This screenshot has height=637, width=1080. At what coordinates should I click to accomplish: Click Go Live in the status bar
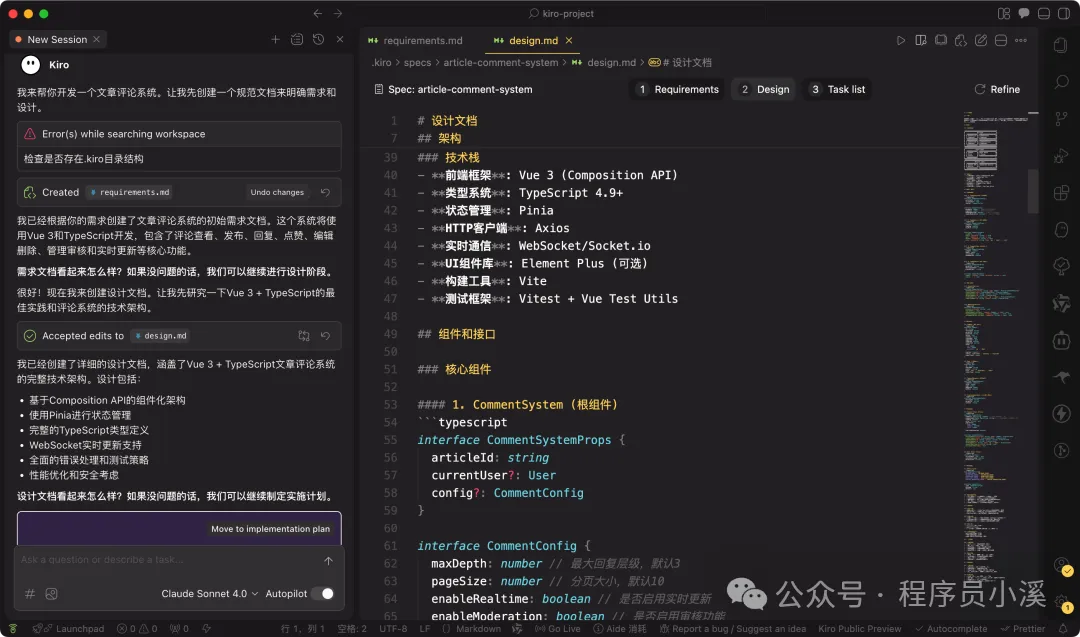coord(557,629)
